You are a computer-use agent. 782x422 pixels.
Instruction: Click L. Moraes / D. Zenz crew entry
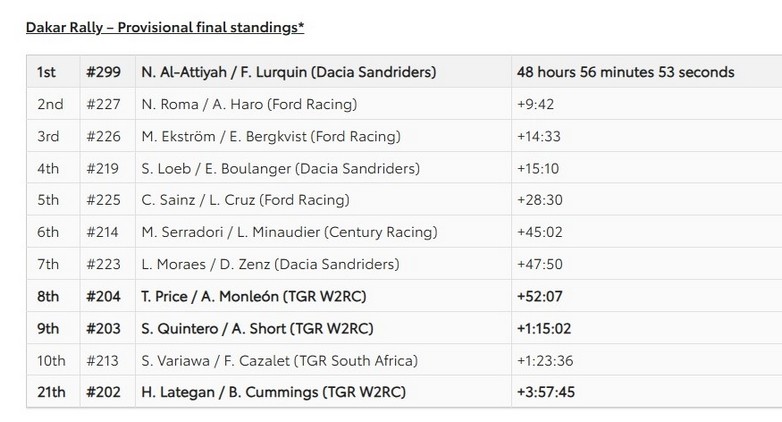click(x=270, y=264)
